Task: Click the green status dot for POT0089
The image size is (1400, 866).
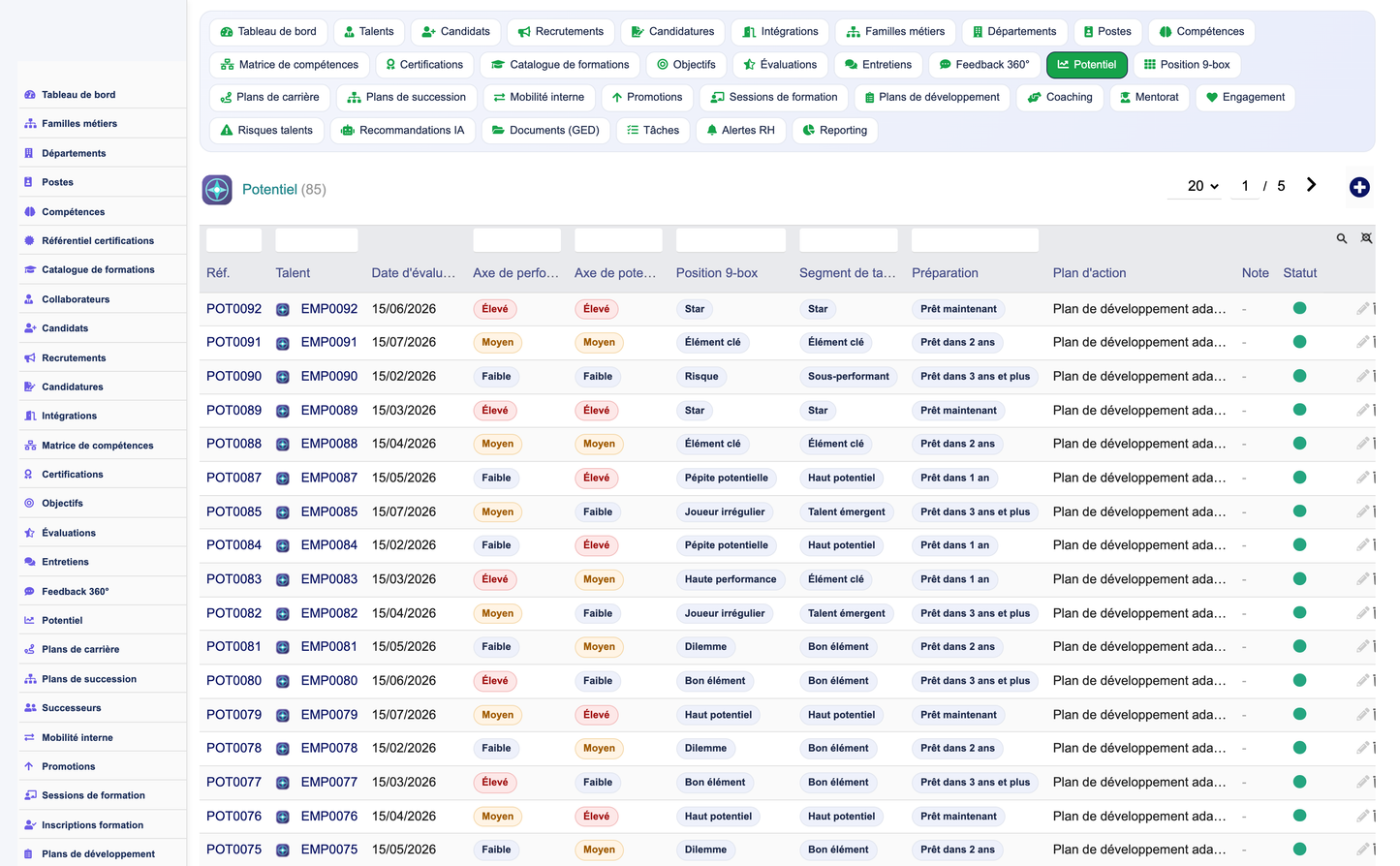Action: [x=1299, y=410]
